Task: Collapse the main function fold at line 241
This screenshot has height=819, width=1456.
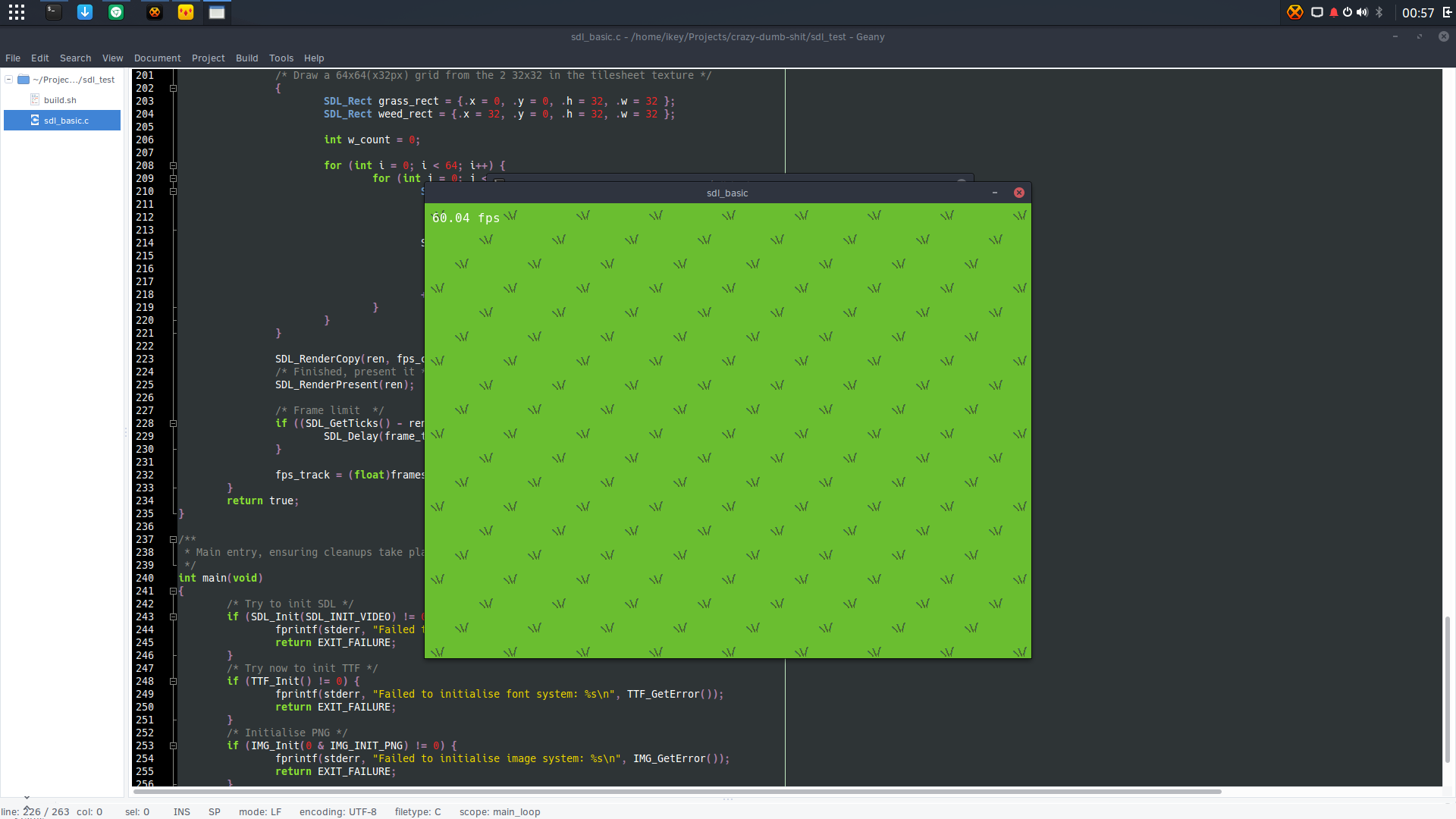Action: 173,591
